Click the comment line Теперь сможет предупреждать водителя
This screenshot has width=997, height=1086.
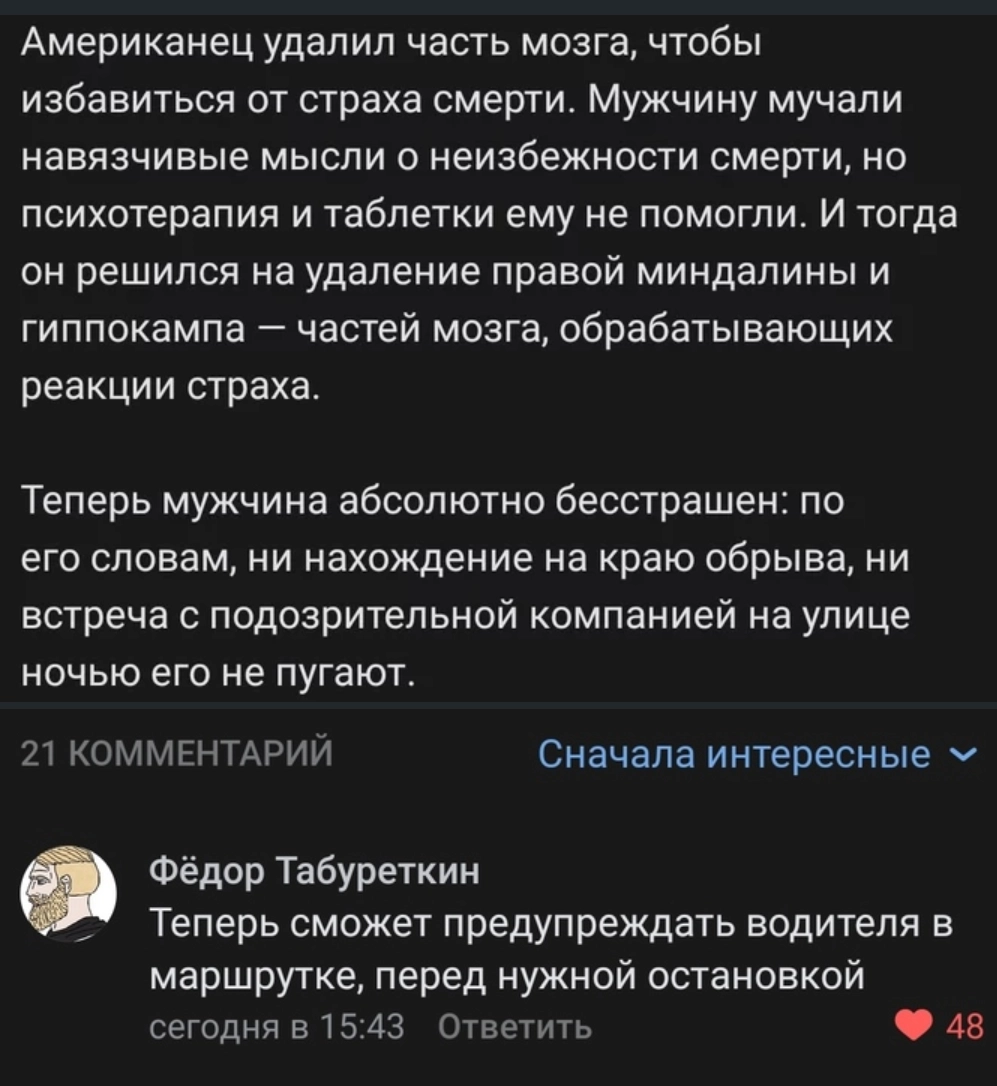548,925
